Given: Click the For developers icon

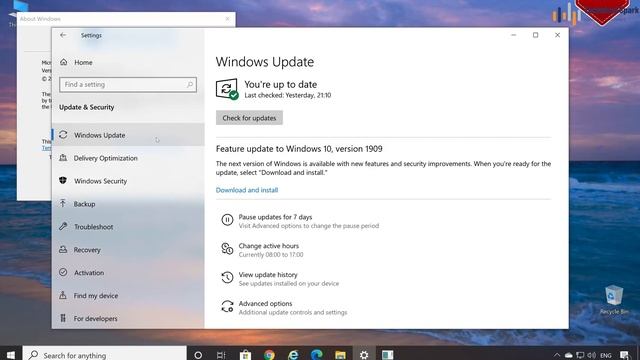Looking at the screenshot, I should [x=63, y=318].
